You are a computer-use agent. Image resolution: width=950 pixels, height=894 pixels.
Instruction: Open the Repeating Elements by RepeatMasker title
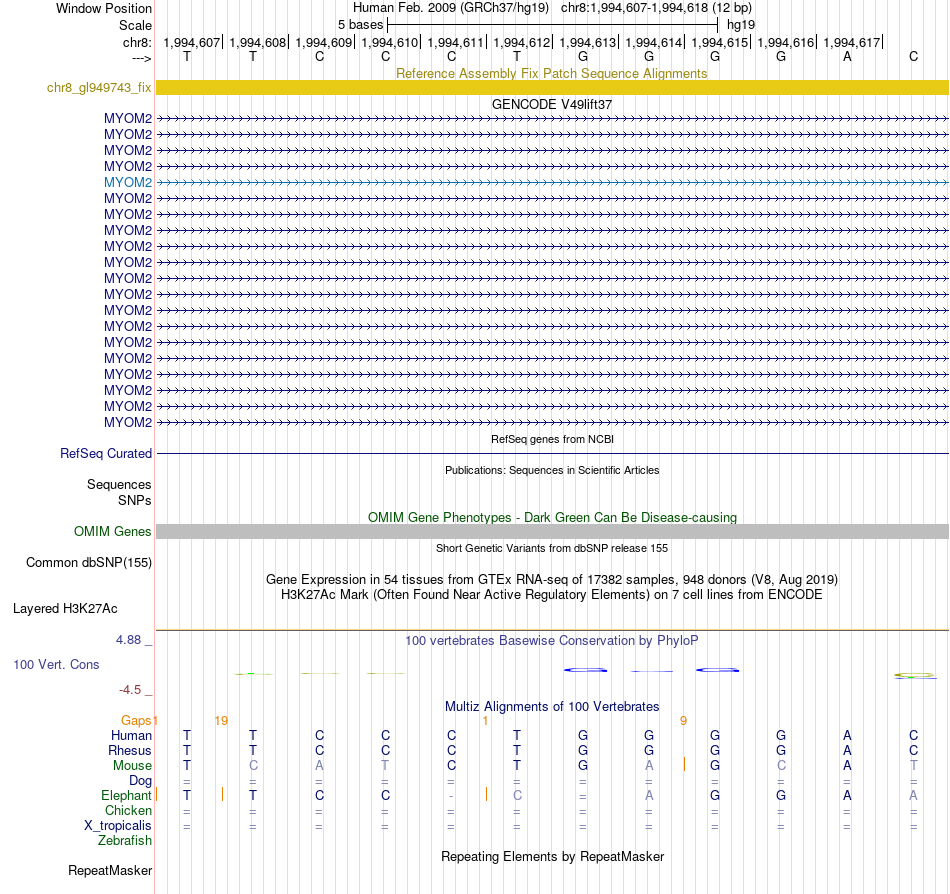coord(552,856)
